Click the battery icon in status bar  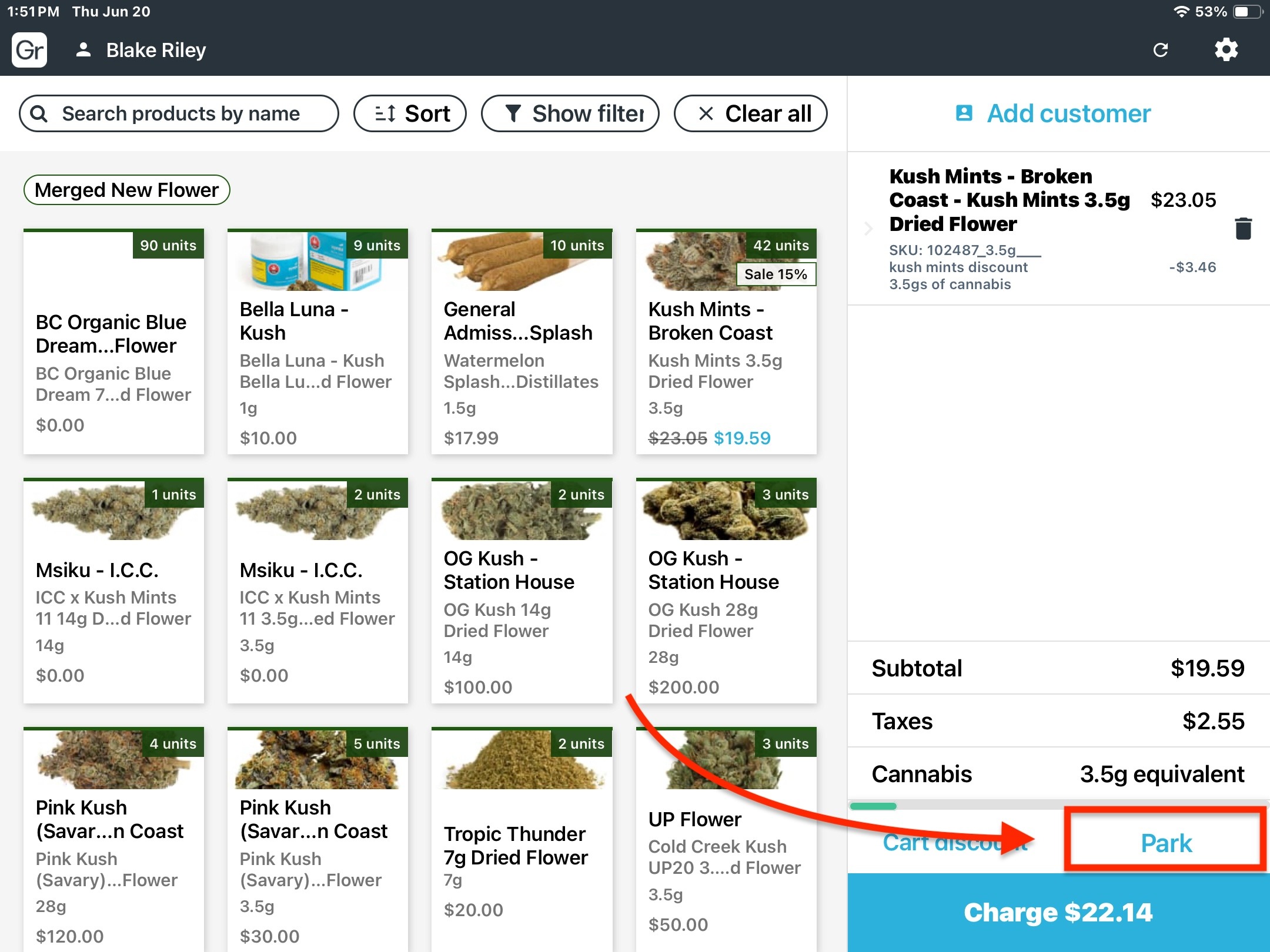(1246, 12)
